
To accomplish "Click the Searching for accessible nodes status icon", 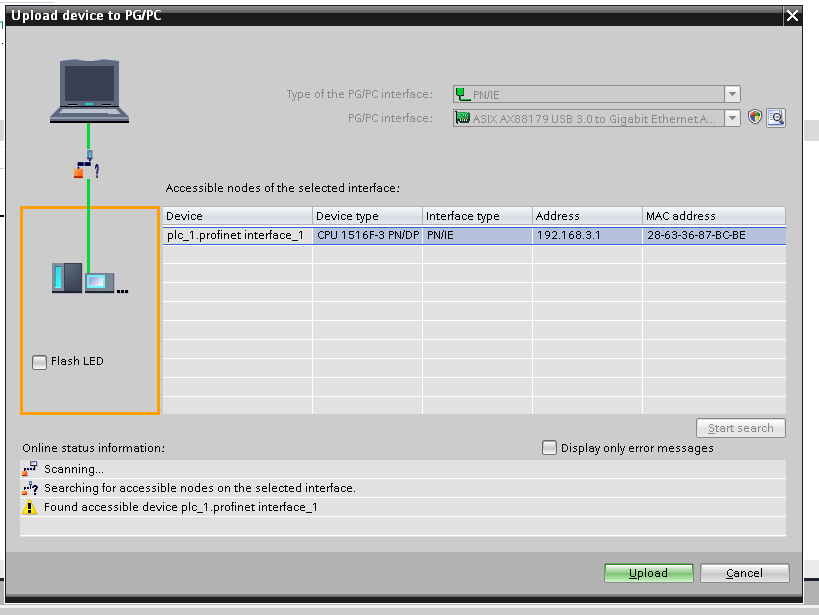I will click(x=30, y=488).
